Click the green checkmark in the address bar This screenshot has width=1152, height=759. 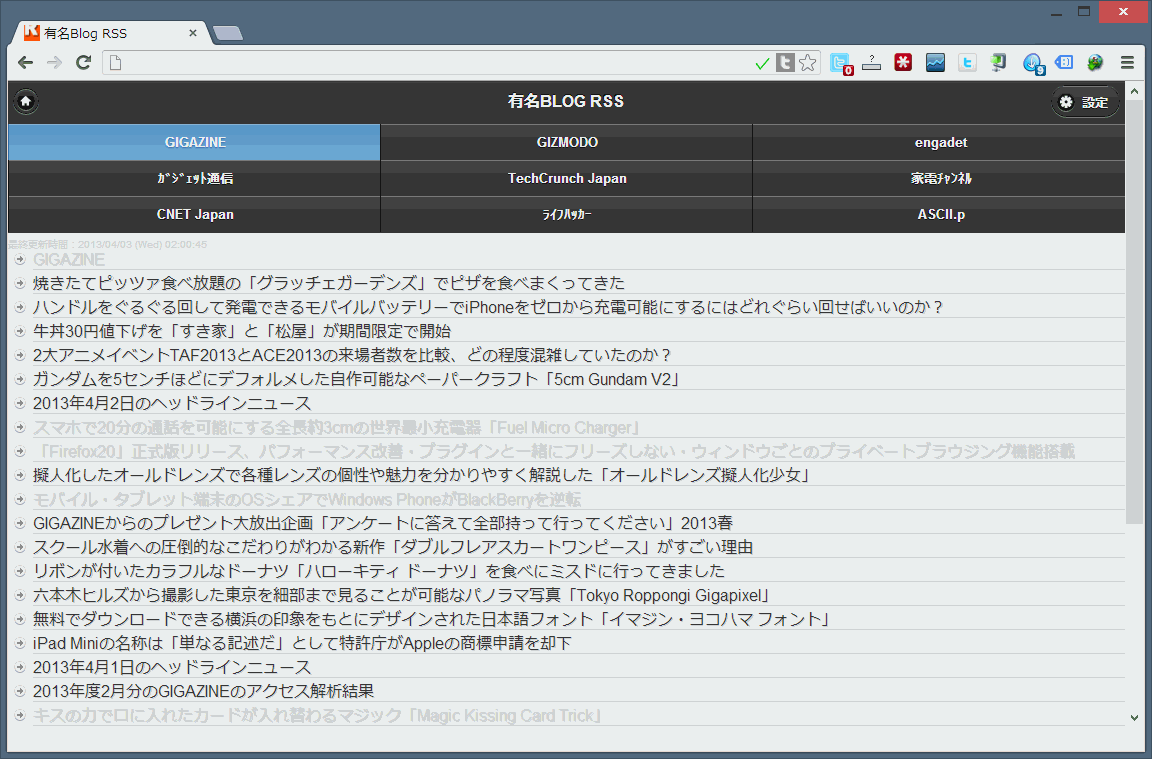pyautogui.click(x=763, y=63)
